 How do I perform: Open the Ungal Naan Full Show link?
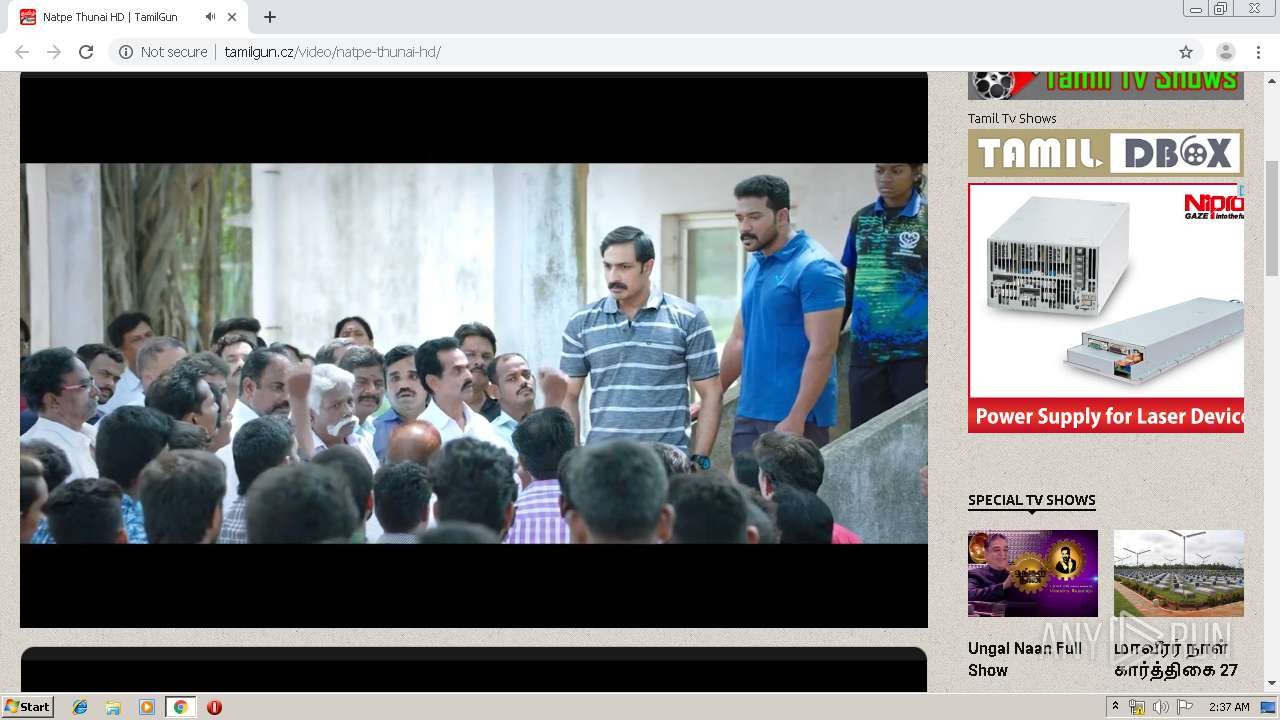(1025, 659)
